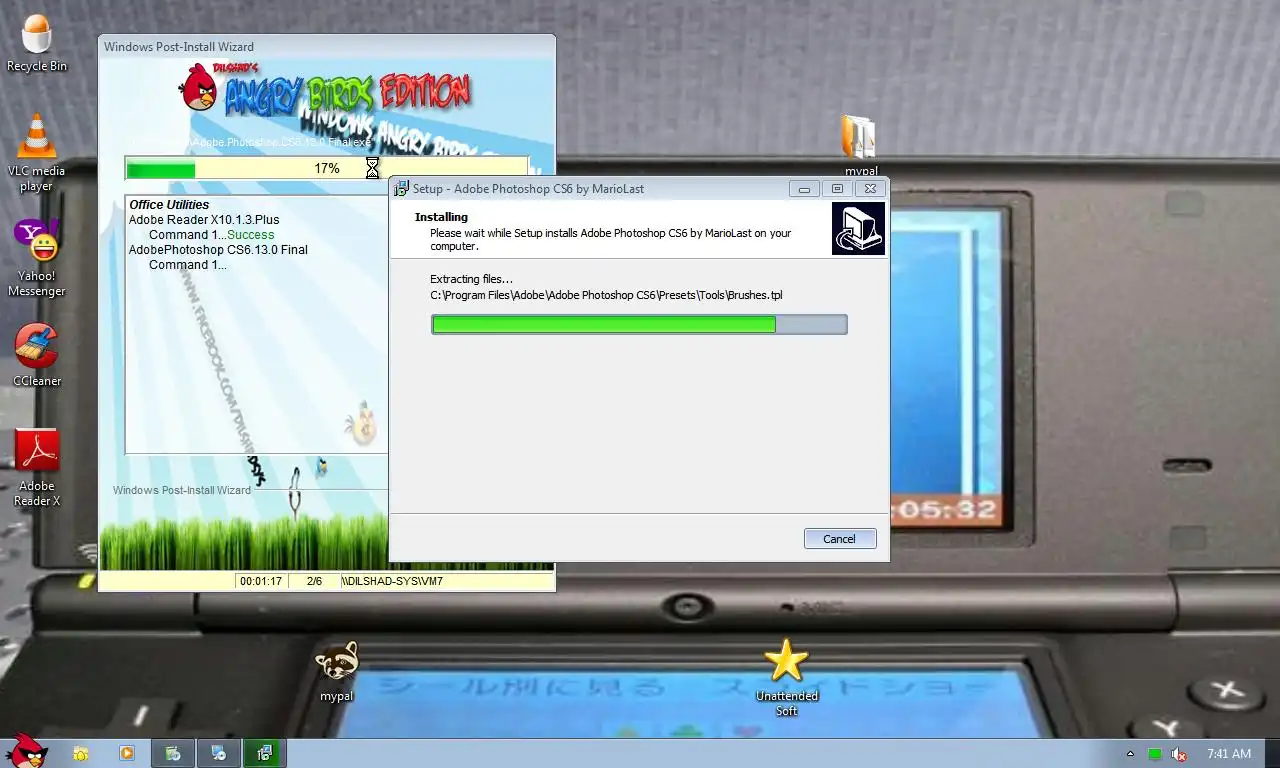
Task: Switch to the first installer taskbar button
Action: (x=173, y=753)
